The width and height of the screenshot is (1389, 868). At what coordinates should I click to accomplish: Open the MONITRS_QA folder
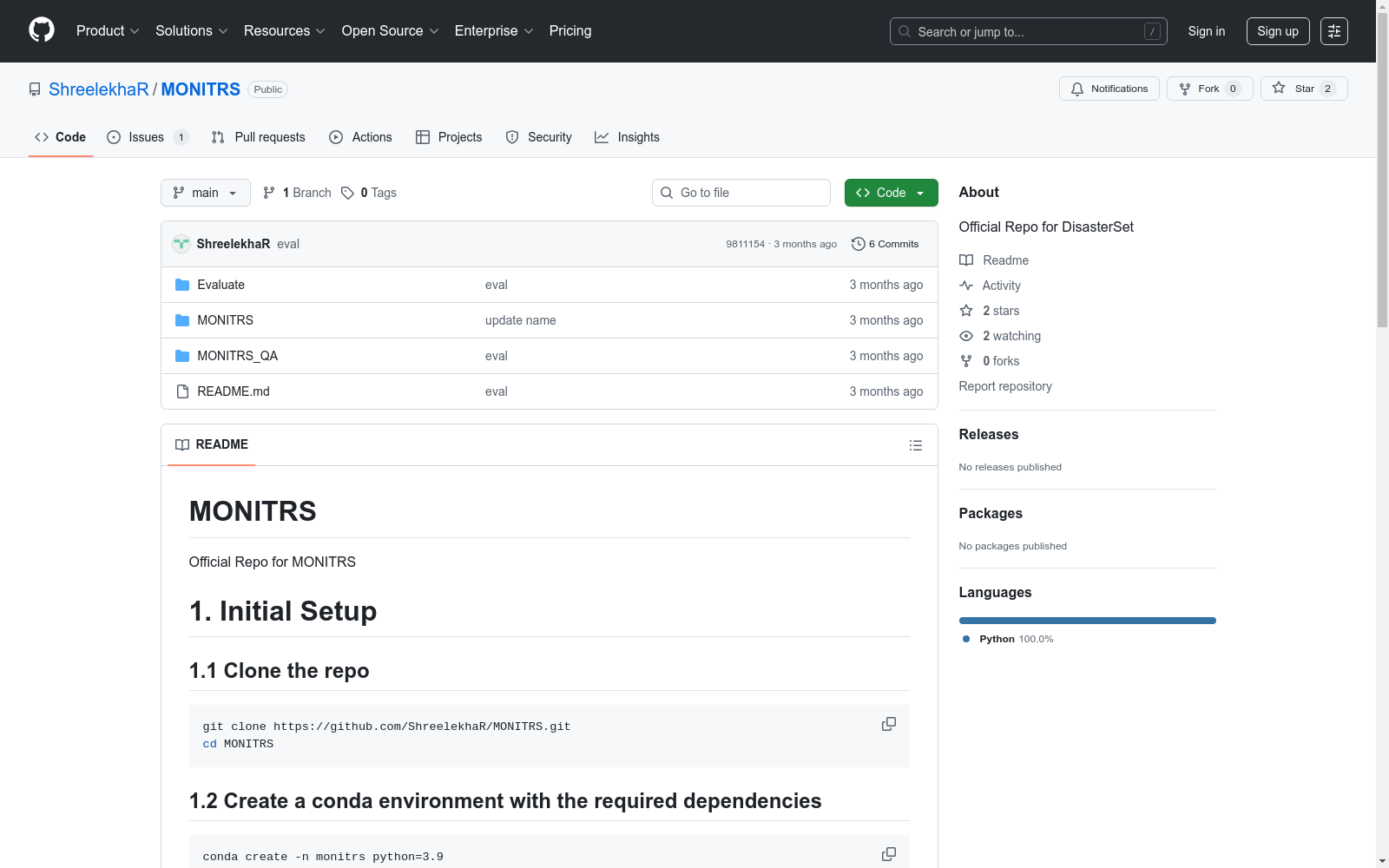coord(238,356)
